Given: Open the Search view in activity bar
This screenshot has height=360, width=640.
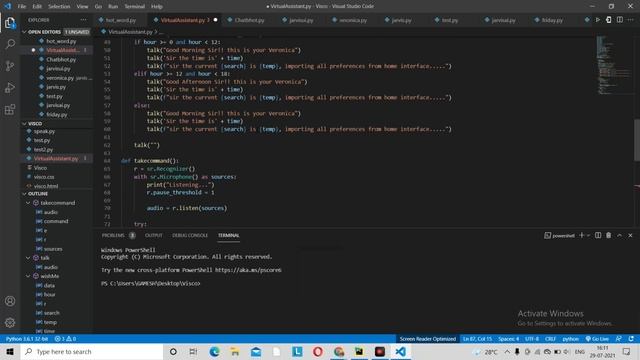Looking at the screenshot, I should (10, 44).
